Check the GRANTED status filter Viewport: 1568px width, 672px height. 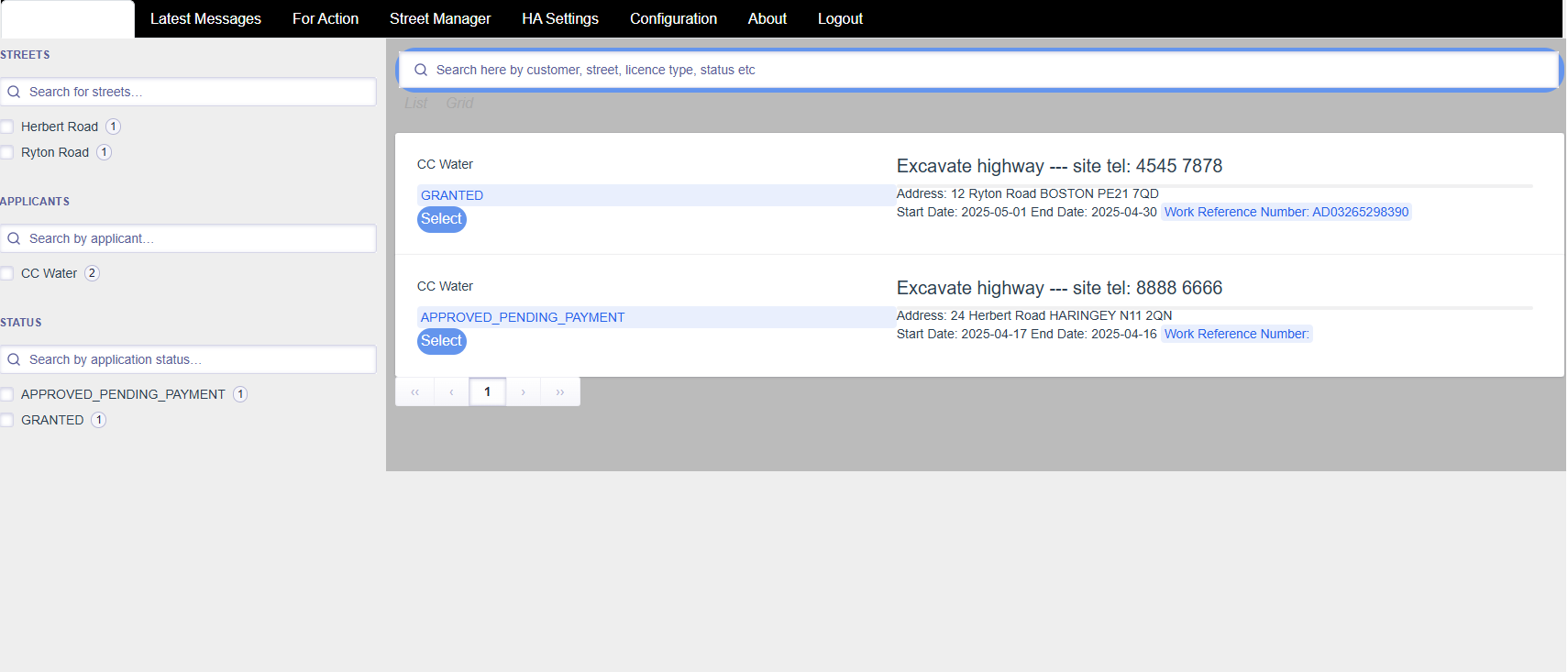7,420
